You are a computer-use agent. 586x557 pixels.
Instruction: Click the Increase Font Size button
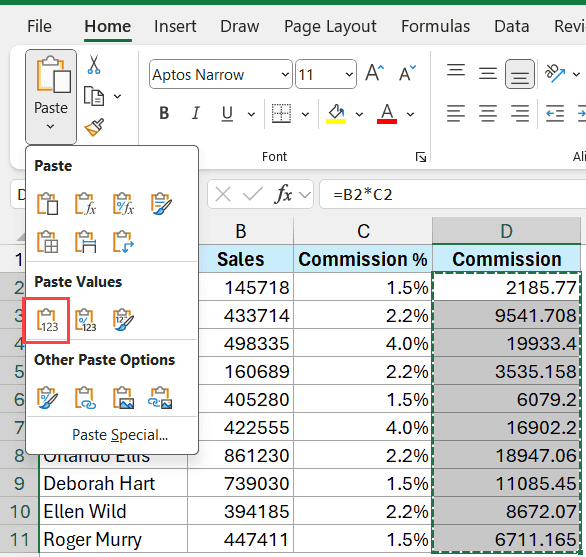375,73
